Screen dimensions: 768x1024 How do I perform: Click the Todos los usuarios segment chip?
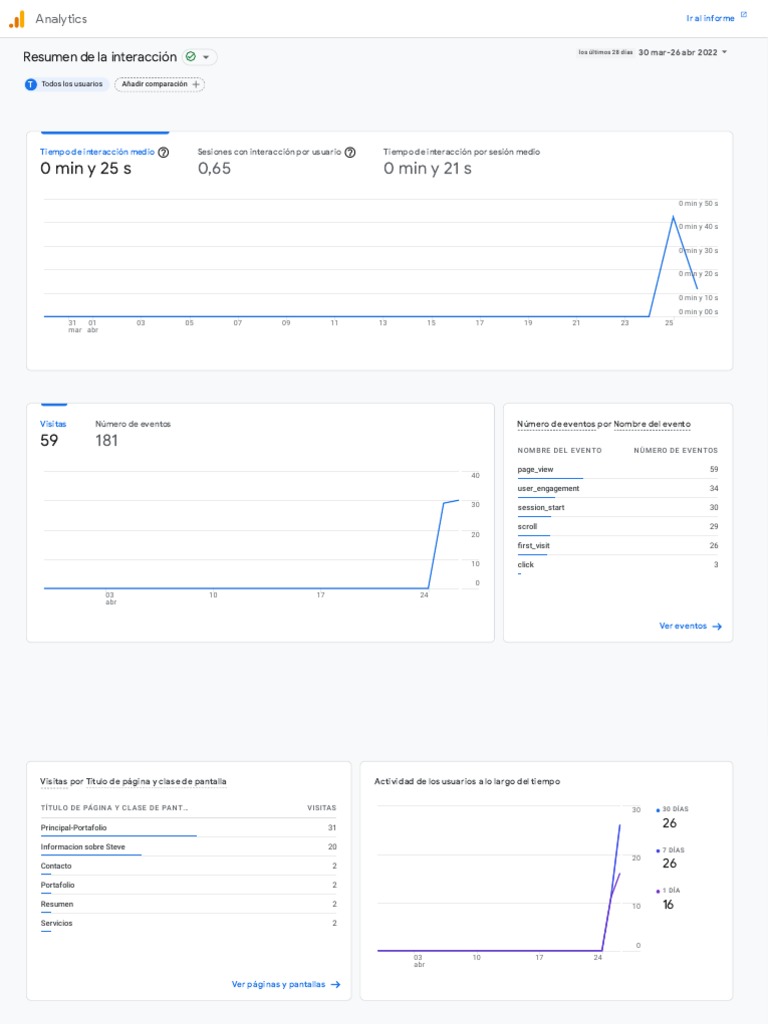coord(71,85)
